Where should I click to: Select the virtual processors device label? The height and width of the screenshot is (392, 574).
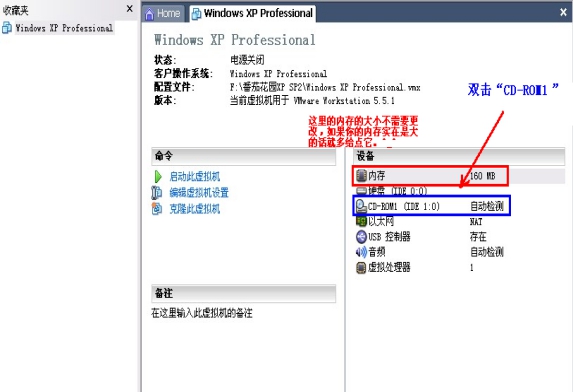389,268
